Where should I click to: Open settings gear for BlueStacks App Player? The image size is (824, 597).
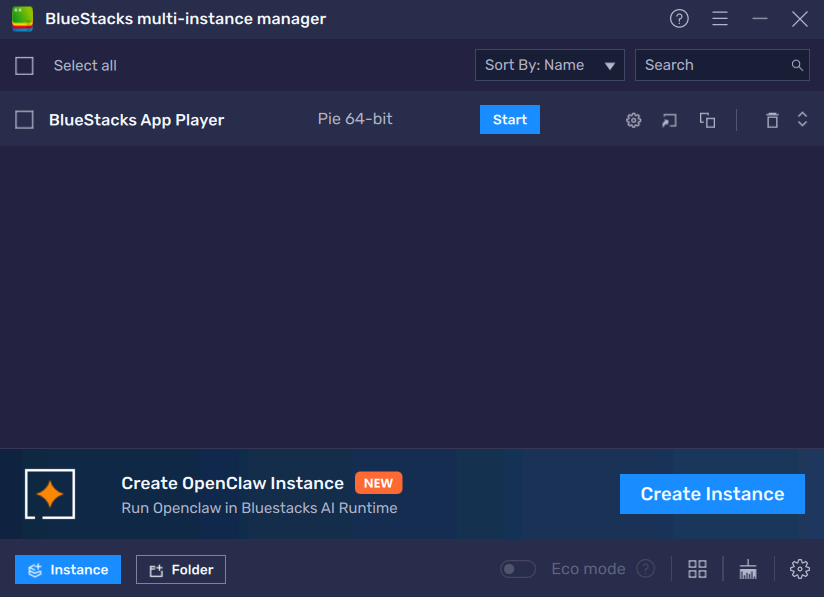(x=633, y=120)
